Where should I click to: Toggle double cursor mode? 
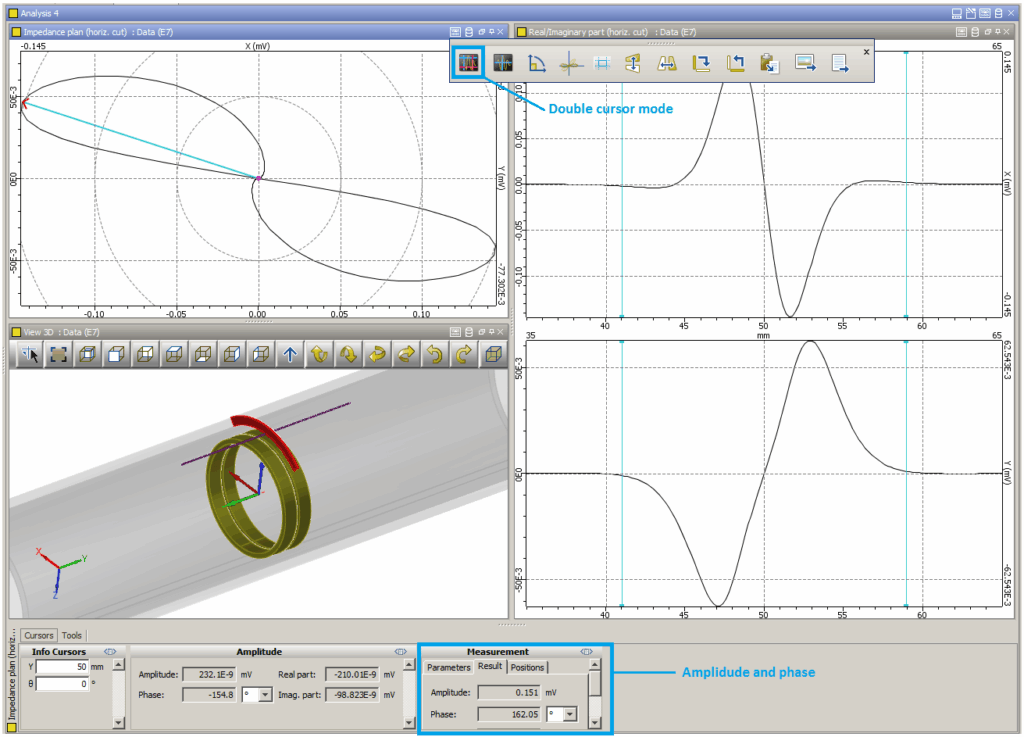click(x=470, y=62)
